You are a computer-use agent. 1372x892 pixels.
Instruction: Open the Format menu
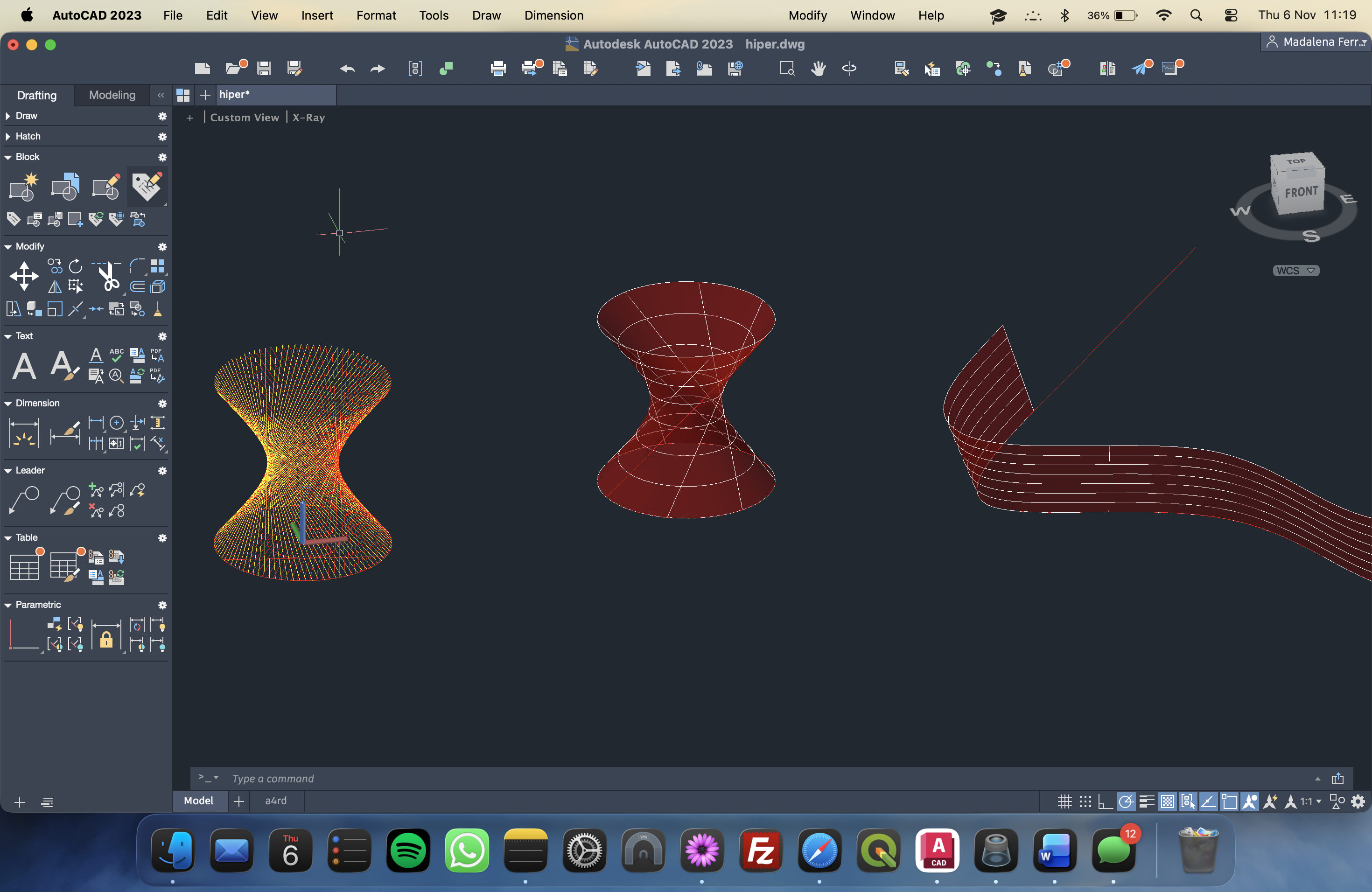tap(376, 15)
